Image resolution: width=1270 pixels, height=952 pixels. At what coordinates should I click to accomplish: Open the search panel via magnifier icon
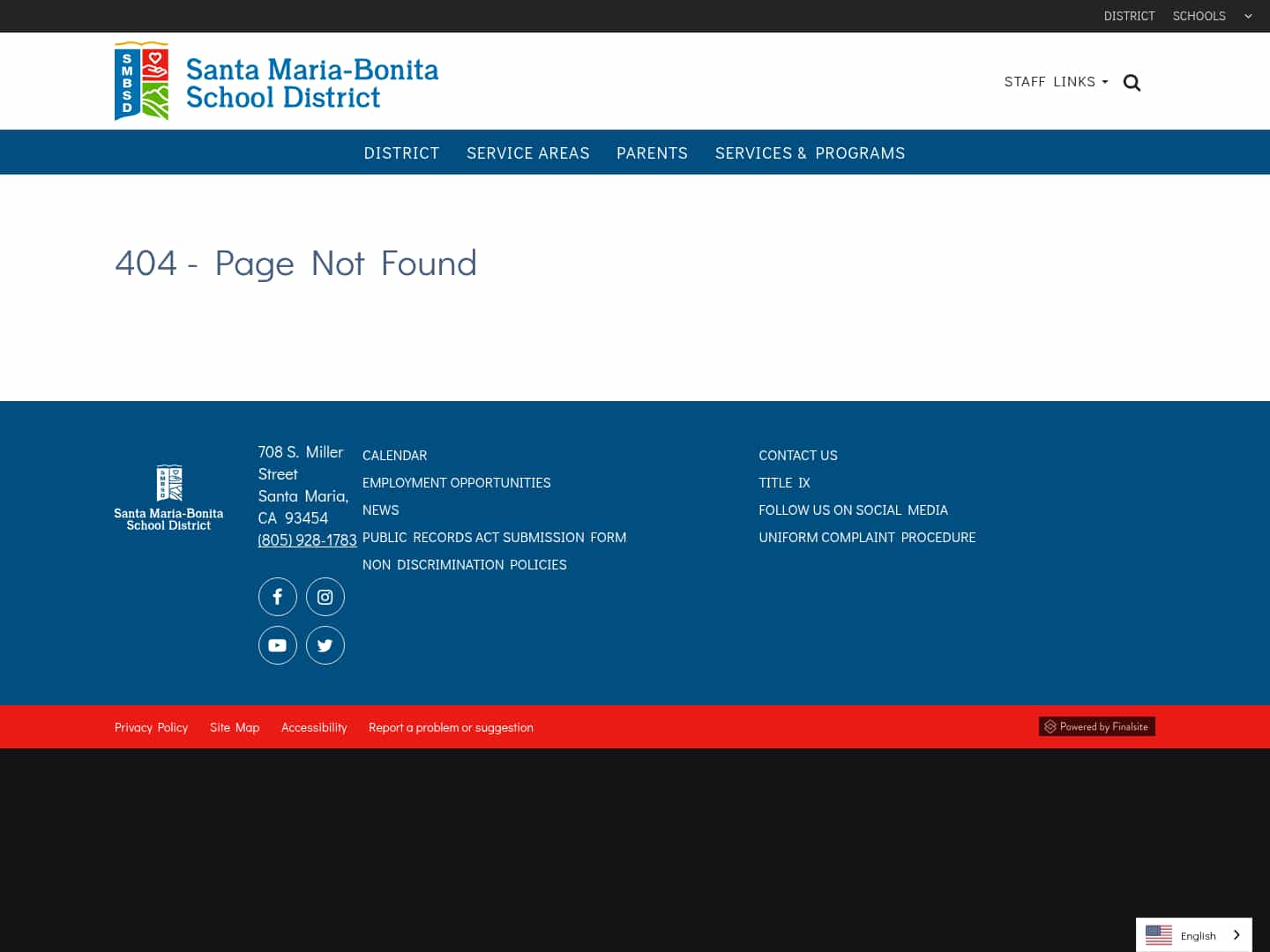tap(1132, 82)
